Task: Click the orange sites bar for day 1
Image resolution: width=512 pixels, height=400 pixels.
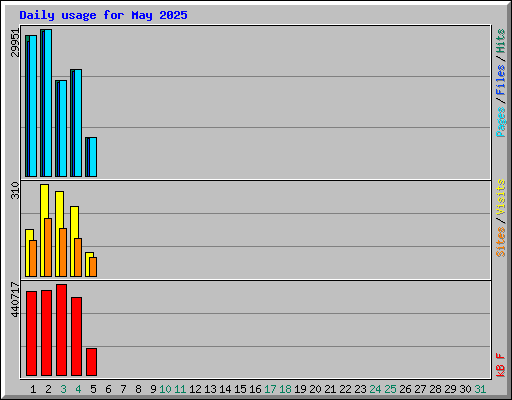Action: [33, 258]
